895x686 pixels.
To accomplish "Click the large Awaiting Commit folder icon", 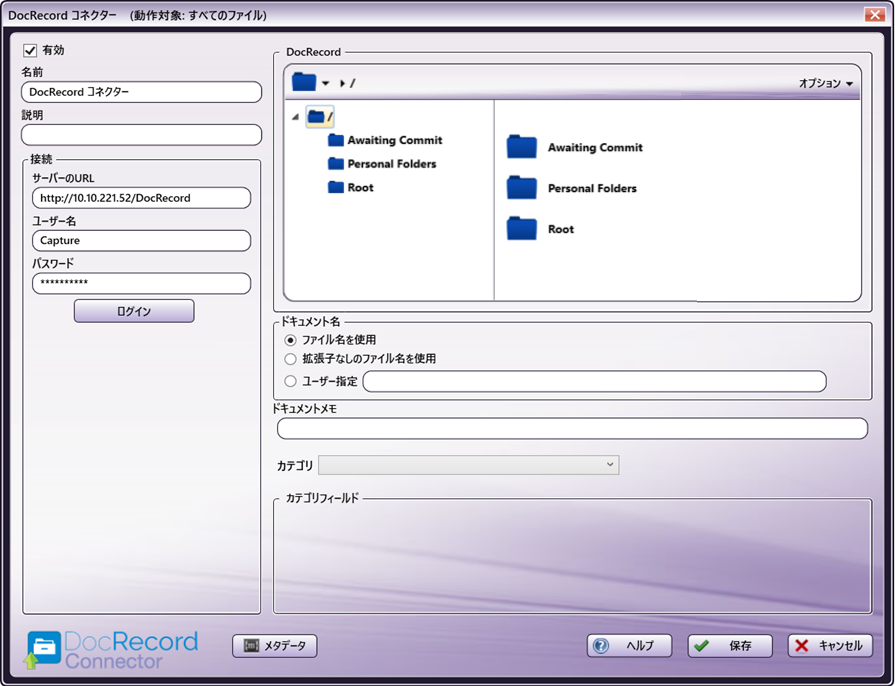I will pyautogui.click(x=522, y=147).
